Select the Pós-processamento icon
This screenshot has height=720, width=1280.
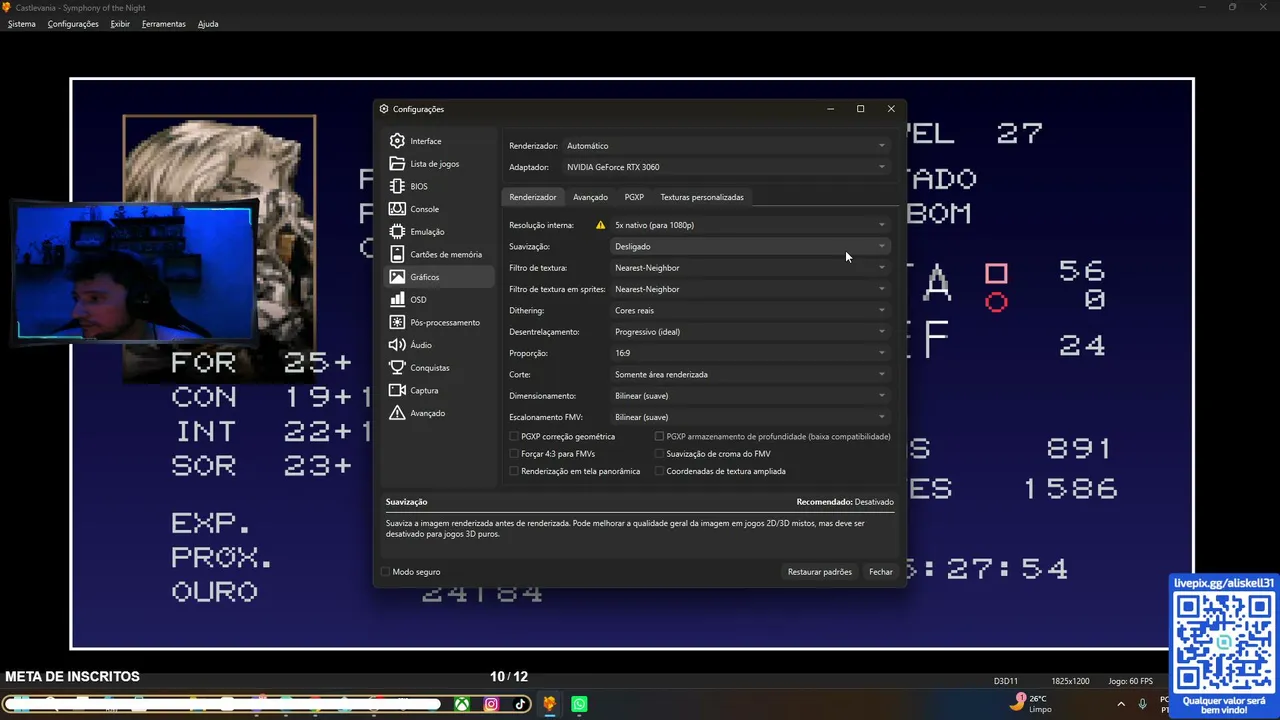(x=397, y=322)
